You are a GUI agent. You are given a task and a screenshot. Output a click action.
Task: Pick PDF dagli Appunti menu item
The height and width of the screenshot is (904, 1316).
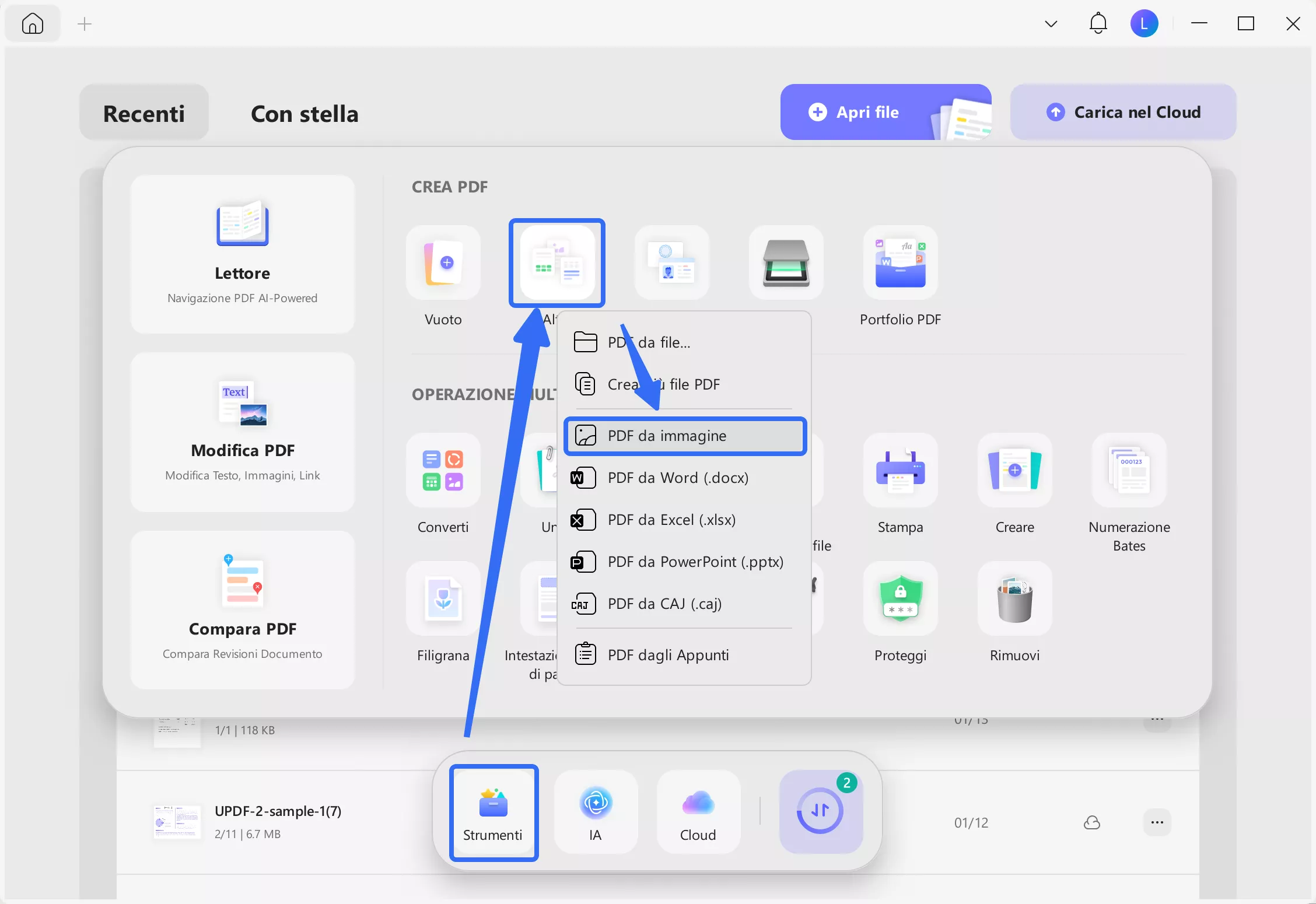click(668, 655)
